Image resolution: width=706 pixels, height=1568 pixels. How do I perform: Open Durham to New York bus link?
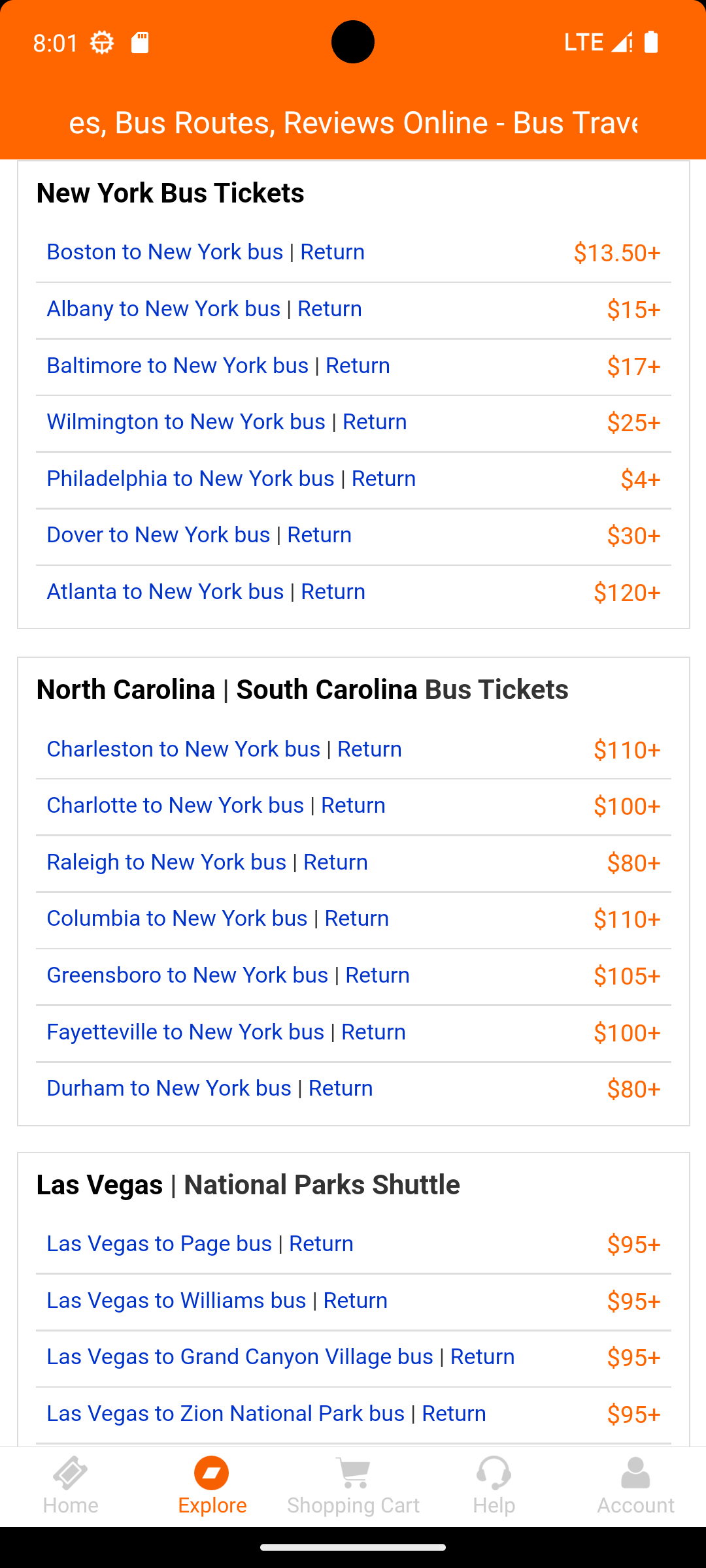click(x=169, y=1088)
